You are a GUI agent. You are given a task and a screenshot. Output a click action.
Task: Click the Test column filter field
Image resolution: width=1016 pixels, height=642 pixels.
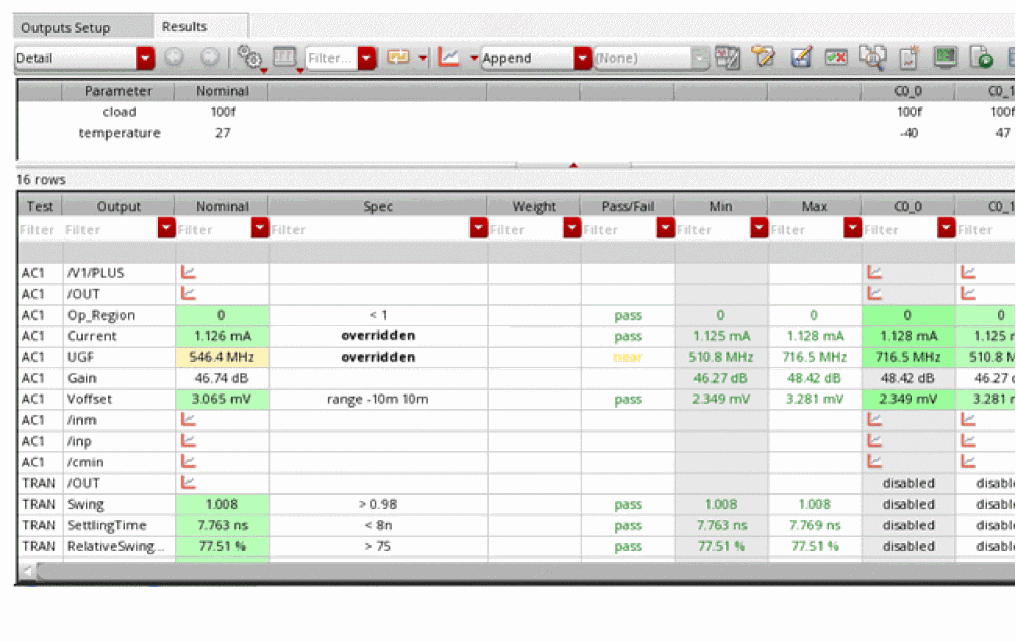(x=39, y=229)
